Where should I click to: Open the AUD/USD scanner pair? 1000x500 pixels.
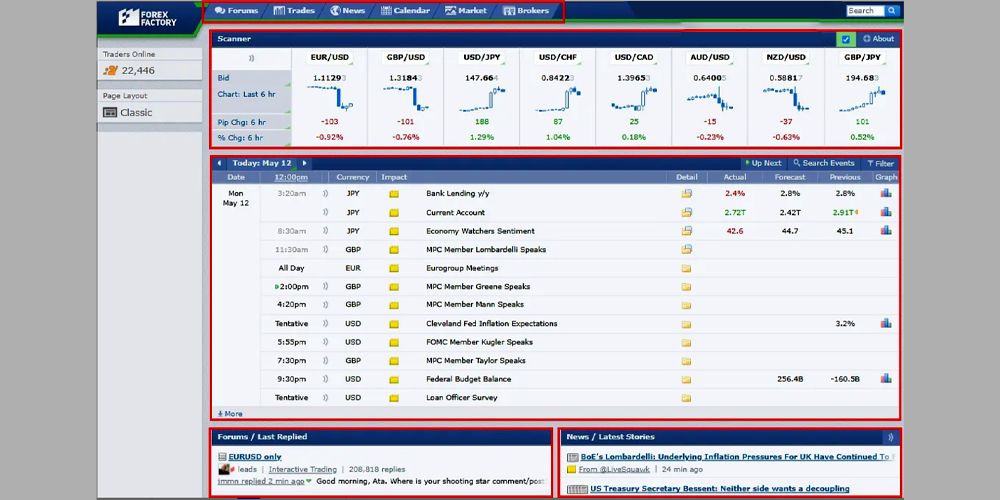coord(710,57)
